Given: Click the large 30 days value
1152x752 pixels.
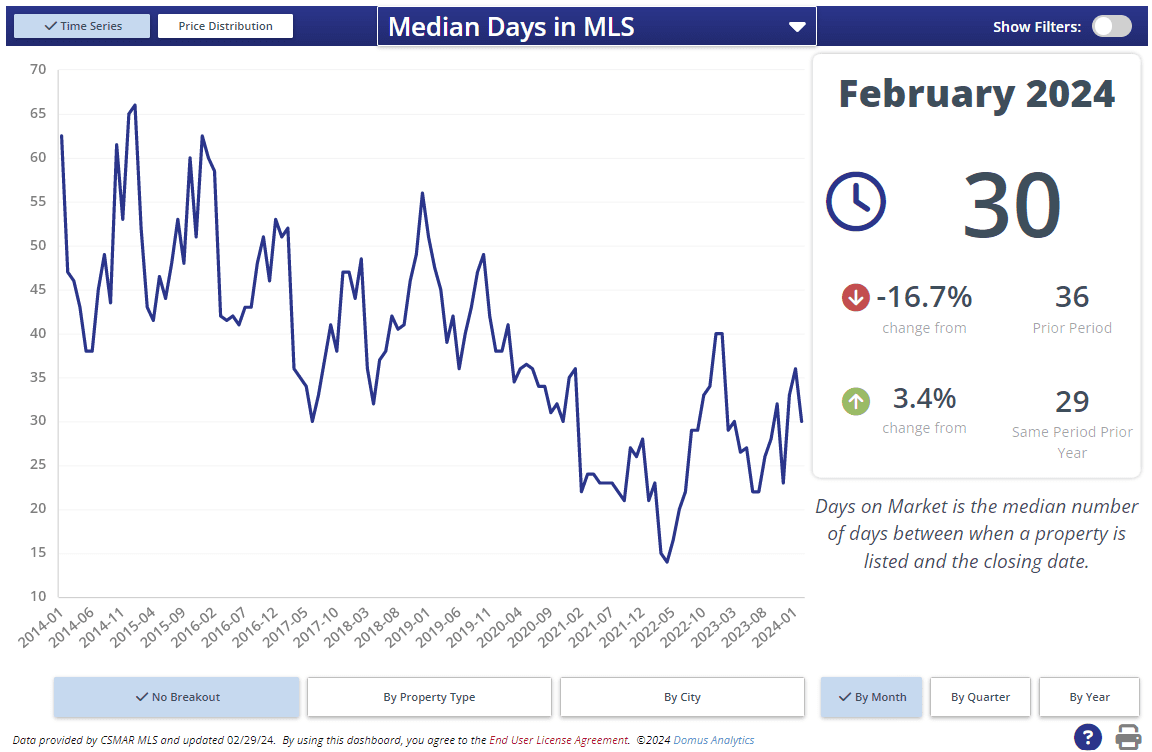Looking at the screenshot, I should 1011,204.
